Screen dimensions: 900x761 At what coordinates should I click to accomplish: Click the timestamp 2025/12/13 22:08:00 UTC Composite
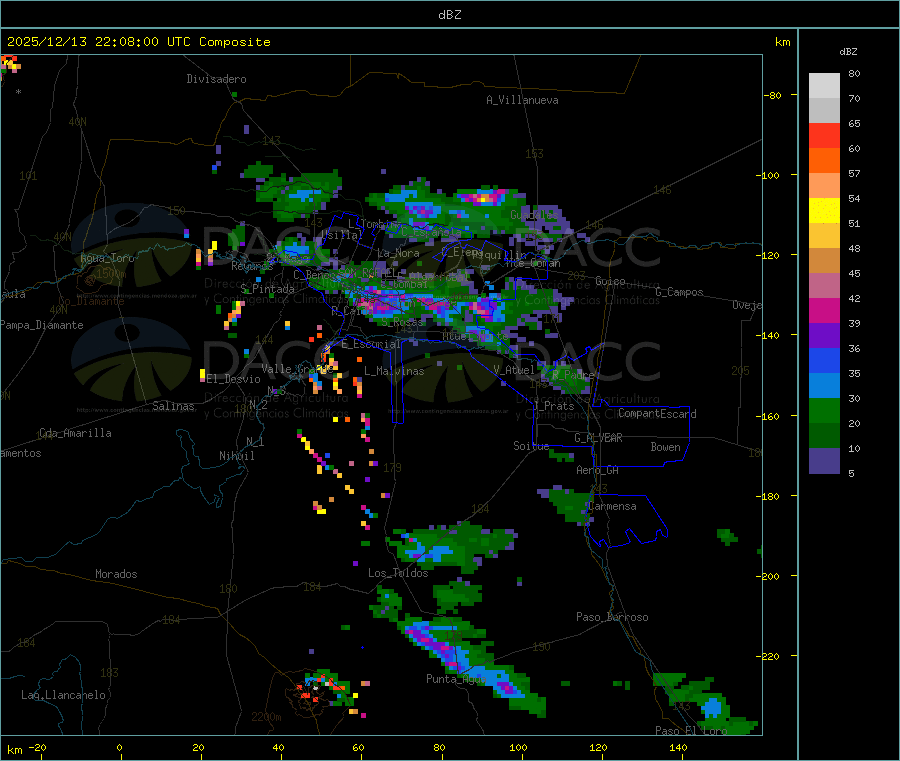[x=139, y=42]
